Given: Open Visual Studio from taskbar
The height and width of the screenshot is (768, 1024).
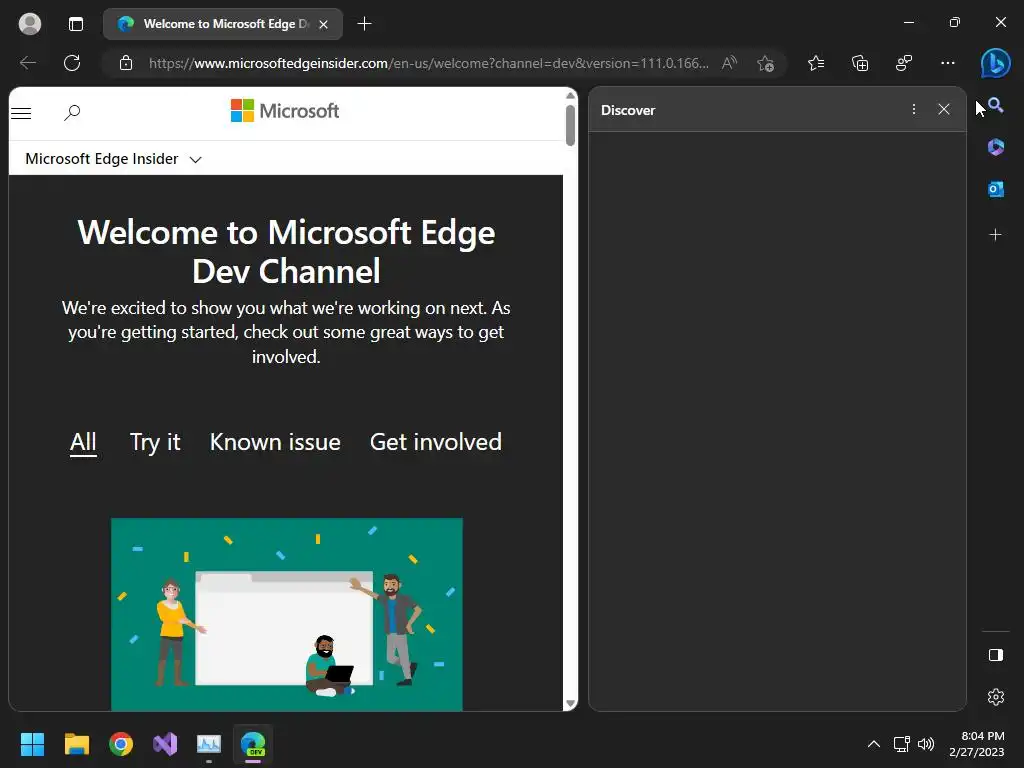Looking at the screenshot, I should click(165, 744).
